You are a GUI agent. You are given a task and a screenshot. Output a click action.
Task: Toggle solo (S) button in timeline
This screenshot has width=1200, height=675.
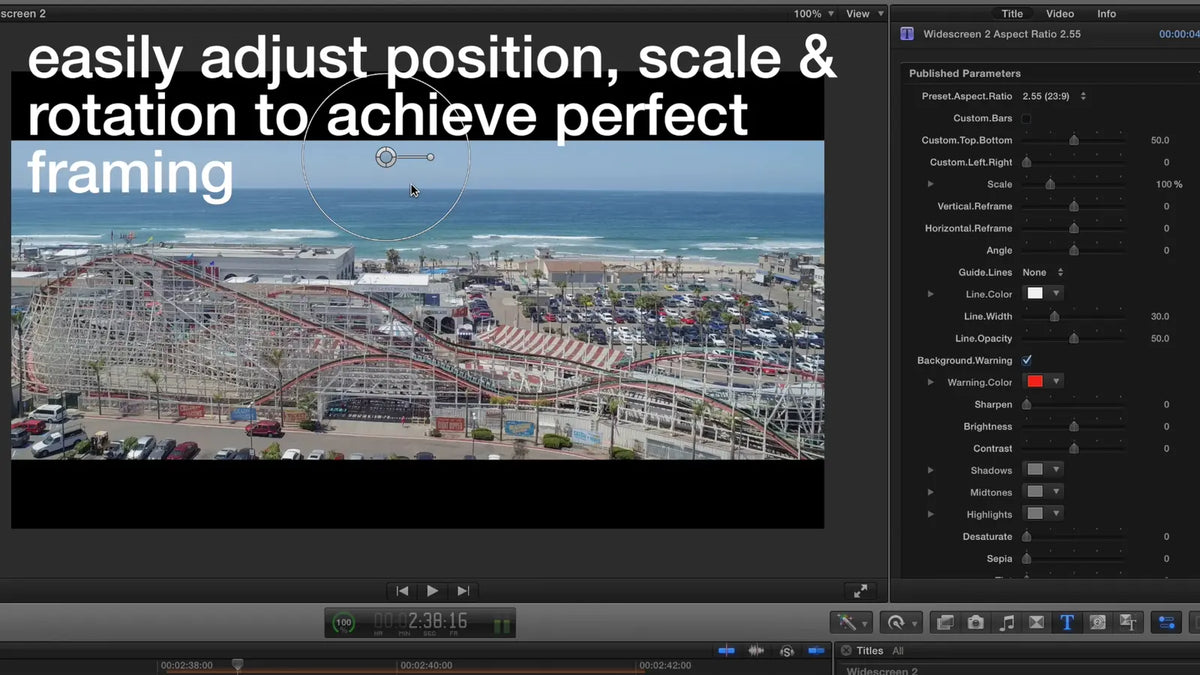pos(787,651)
